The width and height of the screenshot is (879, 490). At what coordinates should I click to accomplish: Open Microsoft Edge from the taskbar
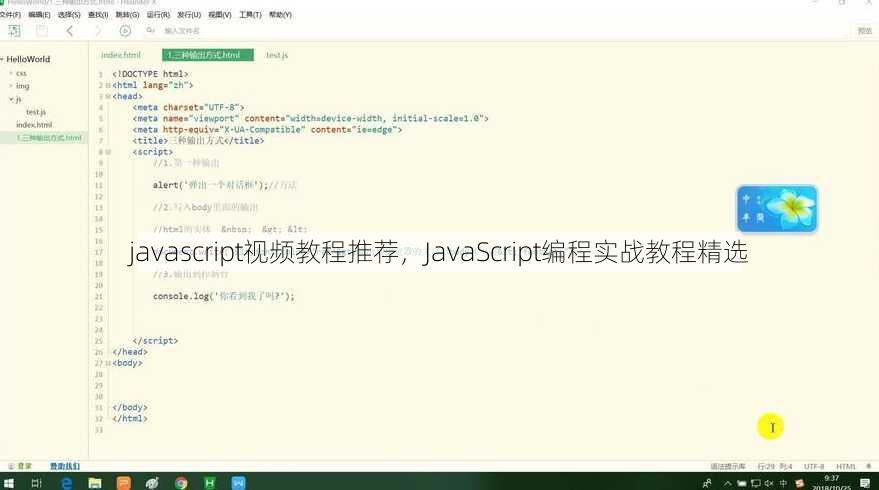coord(66,483)
